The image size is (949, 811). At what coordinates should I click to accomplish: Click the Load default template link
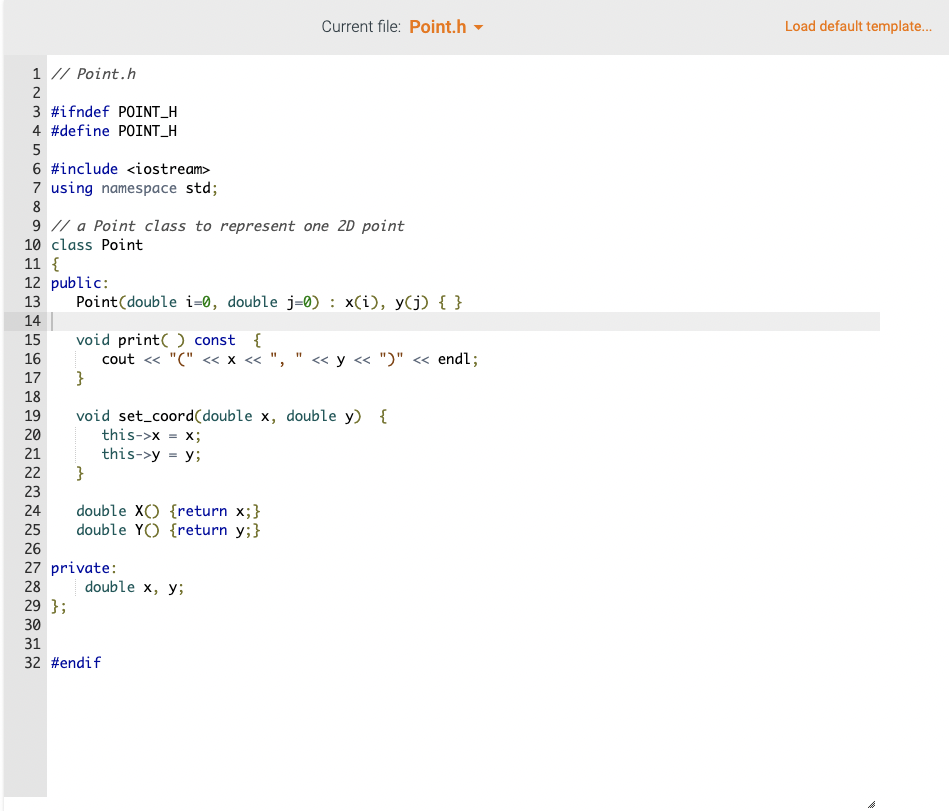click(858, 26)
